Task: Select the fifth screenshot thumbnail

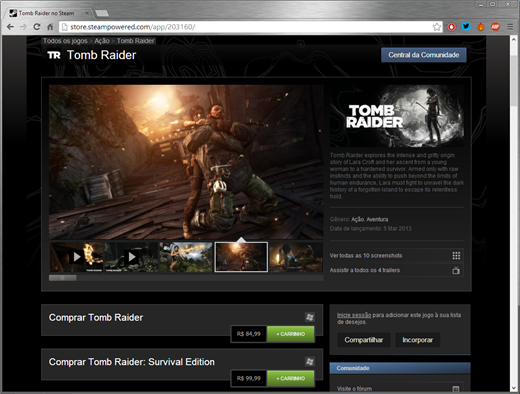Action: (x=296, y=257)
